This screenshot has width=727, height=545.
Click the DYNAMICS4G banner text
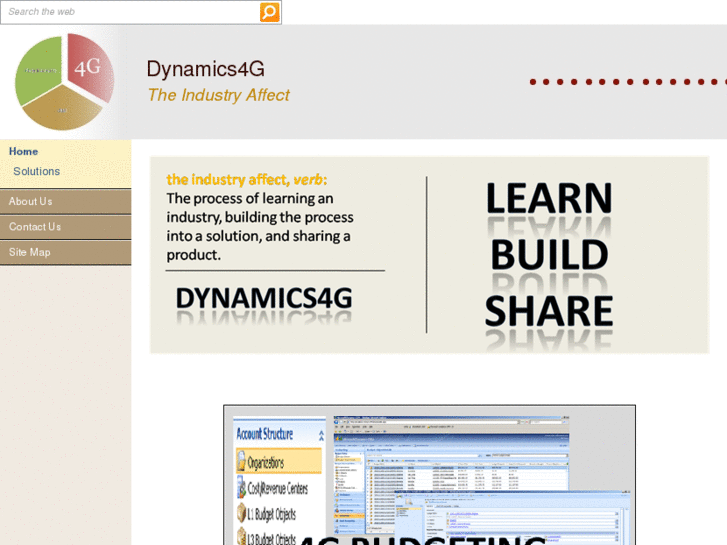[x=264, y=298]
